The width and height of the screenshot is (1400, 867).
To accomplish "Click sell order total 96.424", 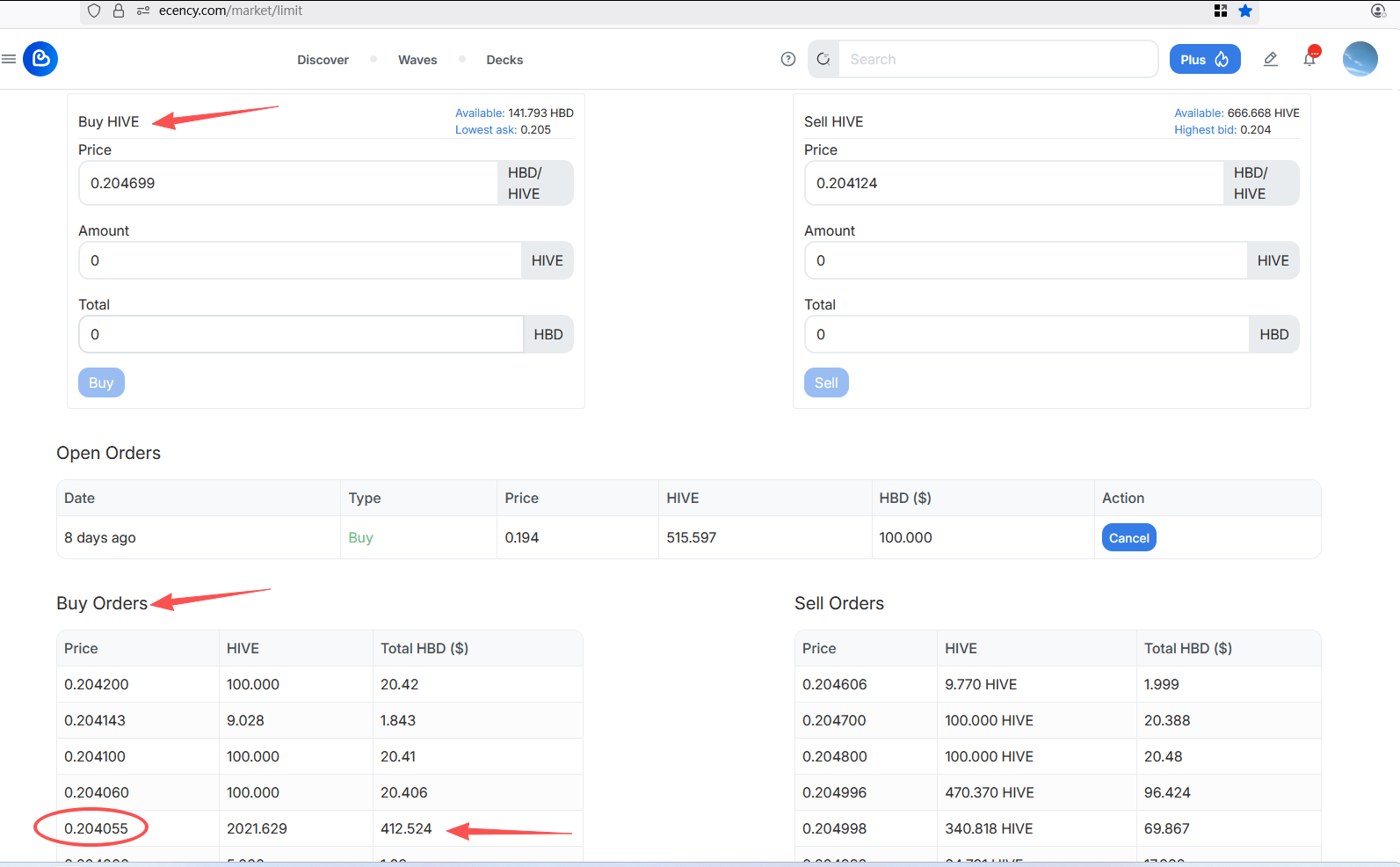I will pyautogui.click(x=1167, y=792).
